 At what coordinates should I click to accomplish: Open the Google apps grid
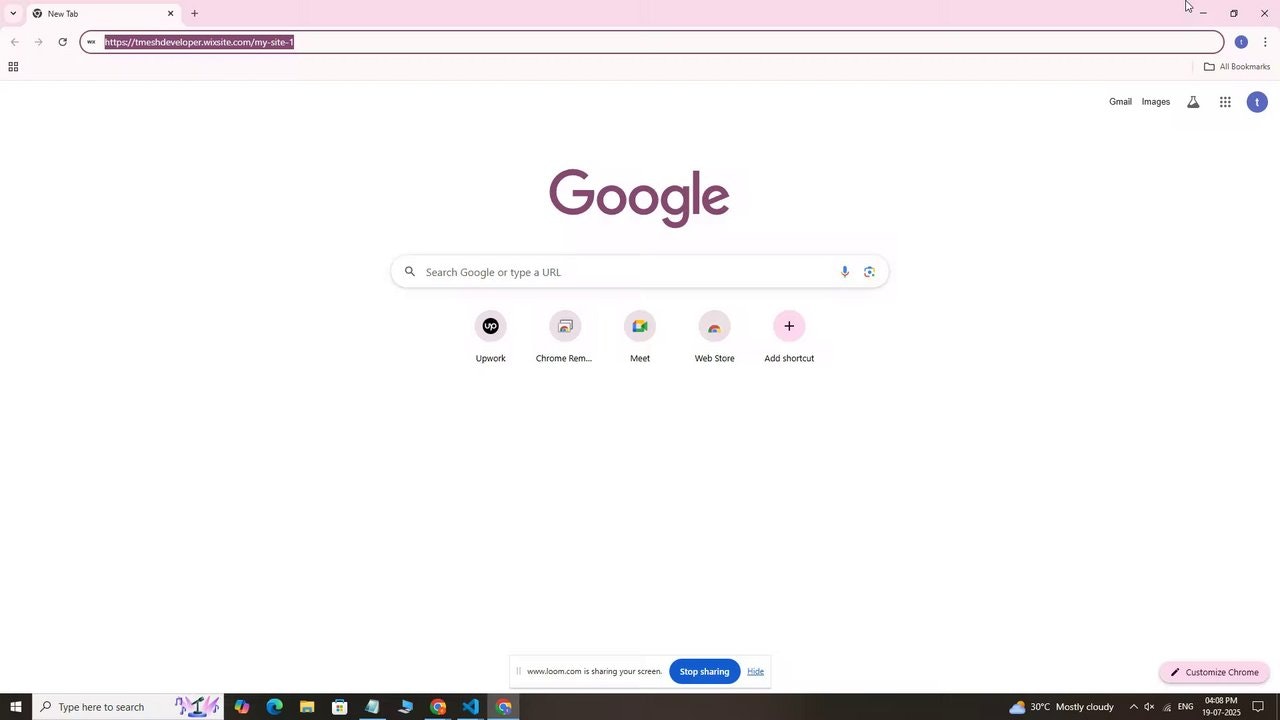coord(1224,101)
